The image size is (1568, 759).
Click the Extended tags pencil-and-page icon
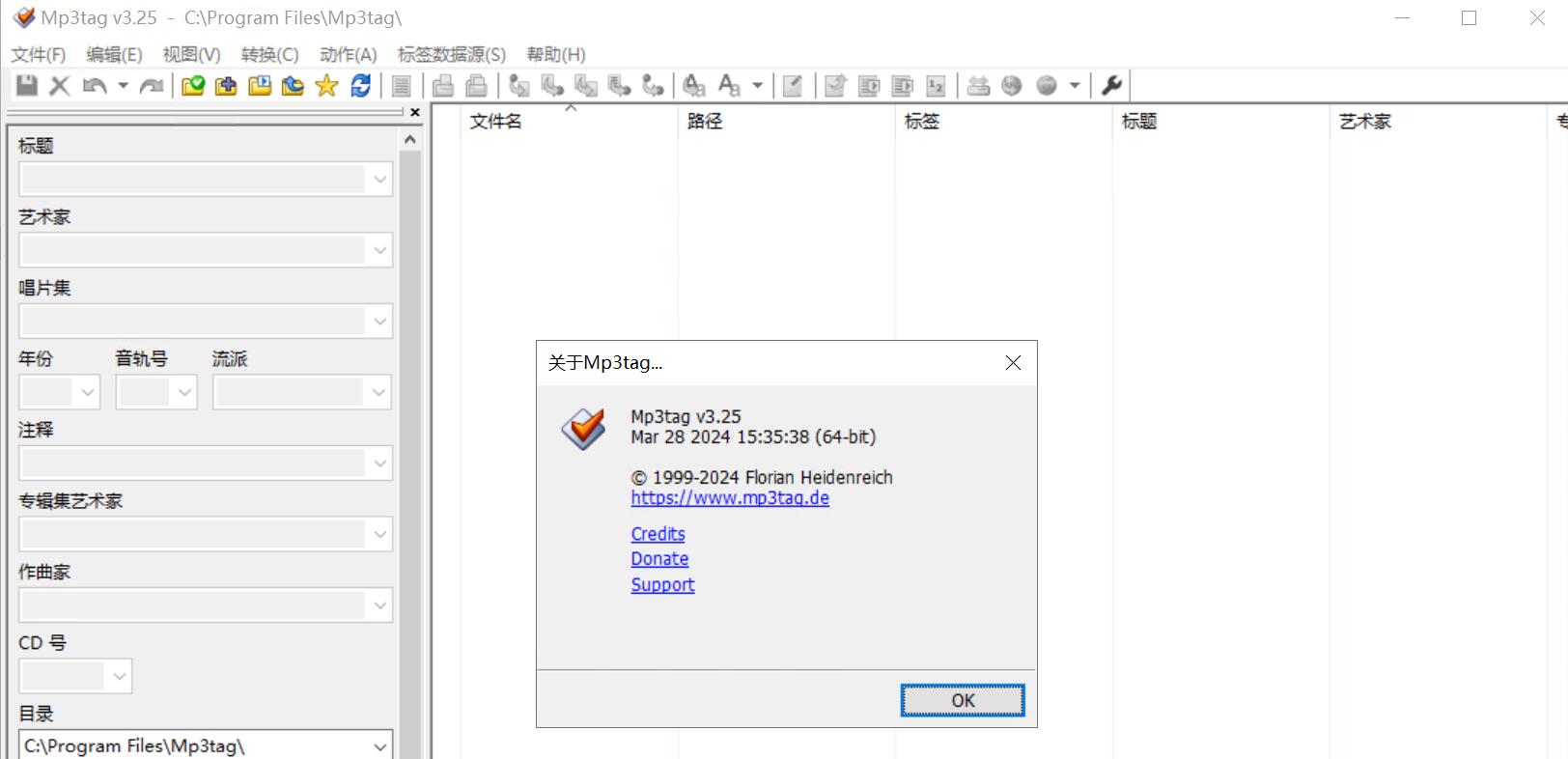793,86
